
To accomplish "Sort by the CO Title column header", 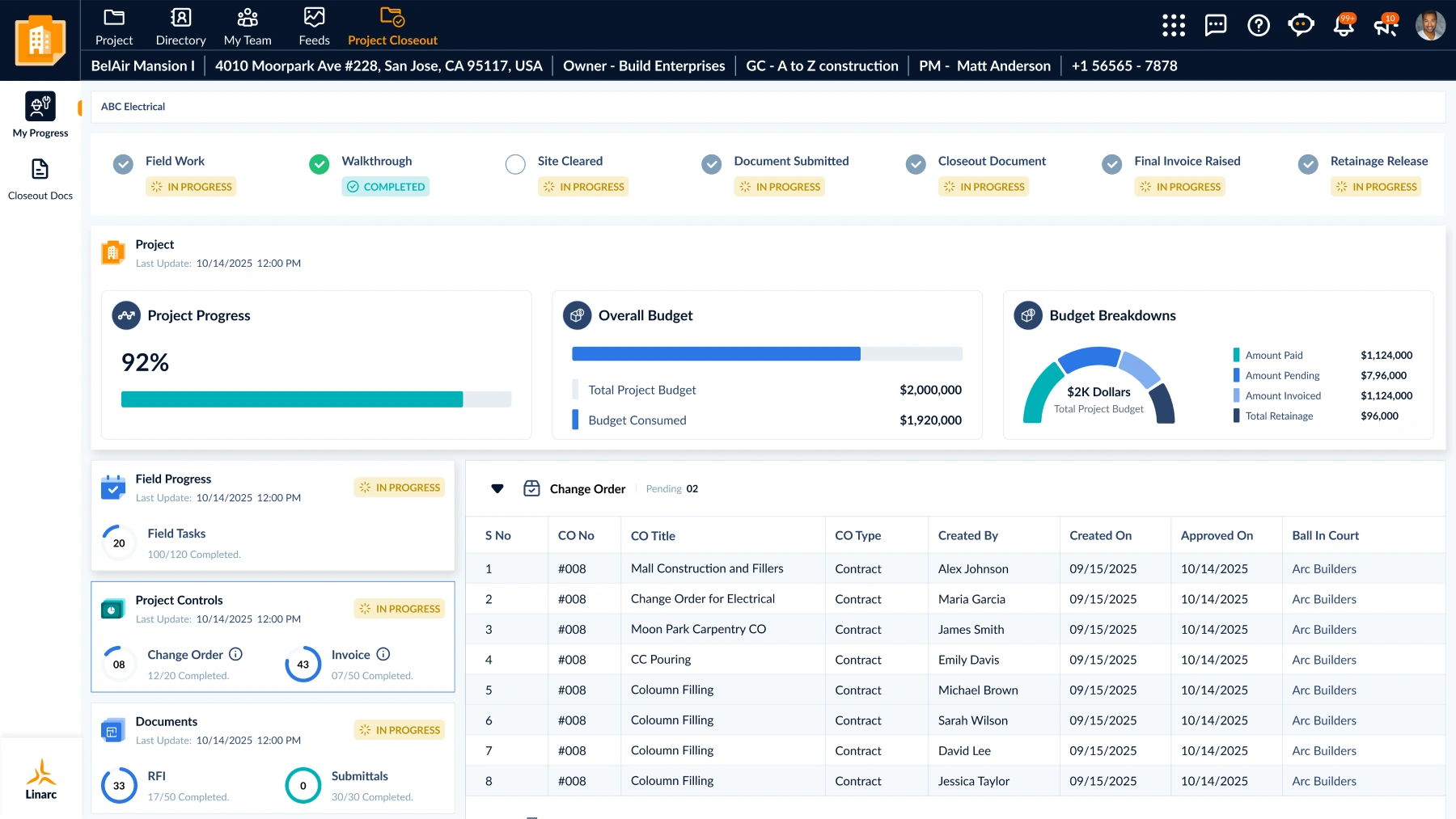I will [x=653, y=535].
